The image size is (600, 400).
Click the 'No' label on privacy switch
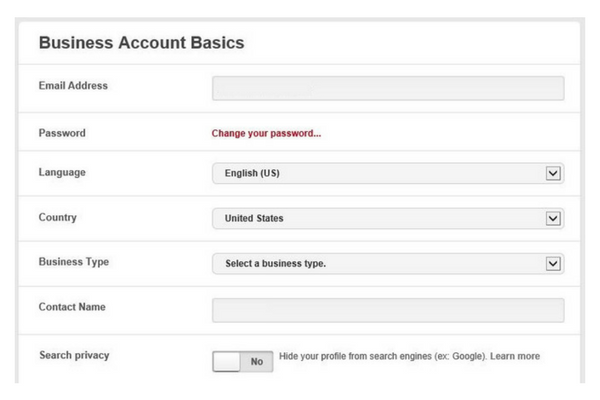(256, 362)
